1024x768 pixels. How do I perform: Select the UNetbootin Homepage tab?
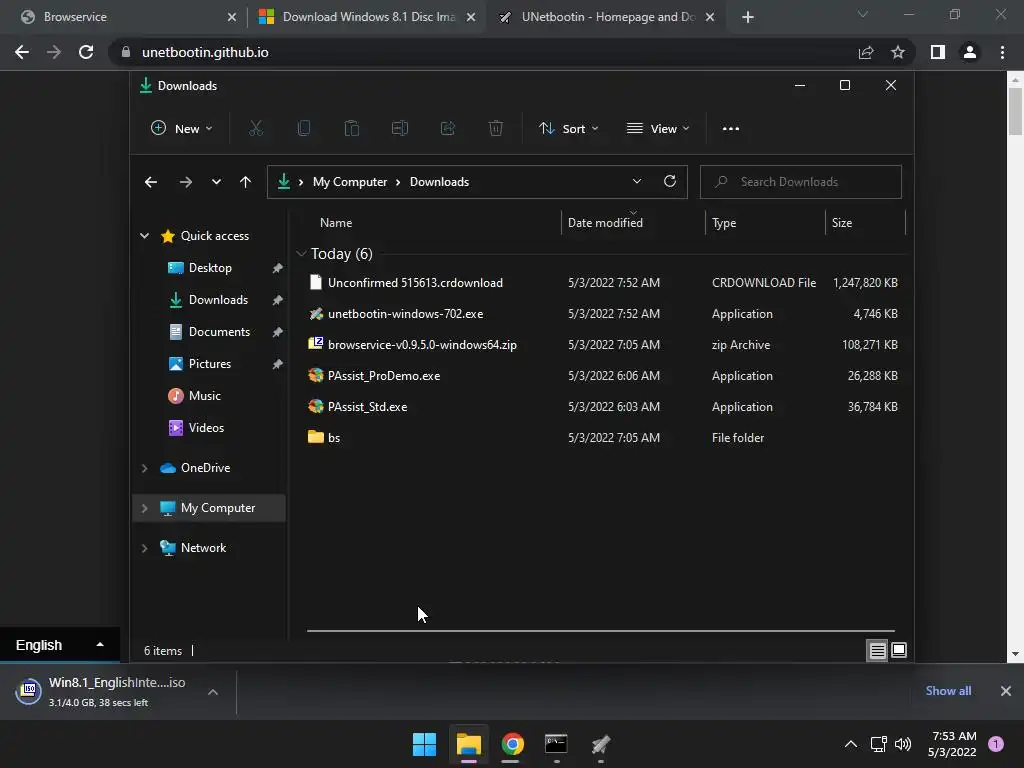click(607, 17)
